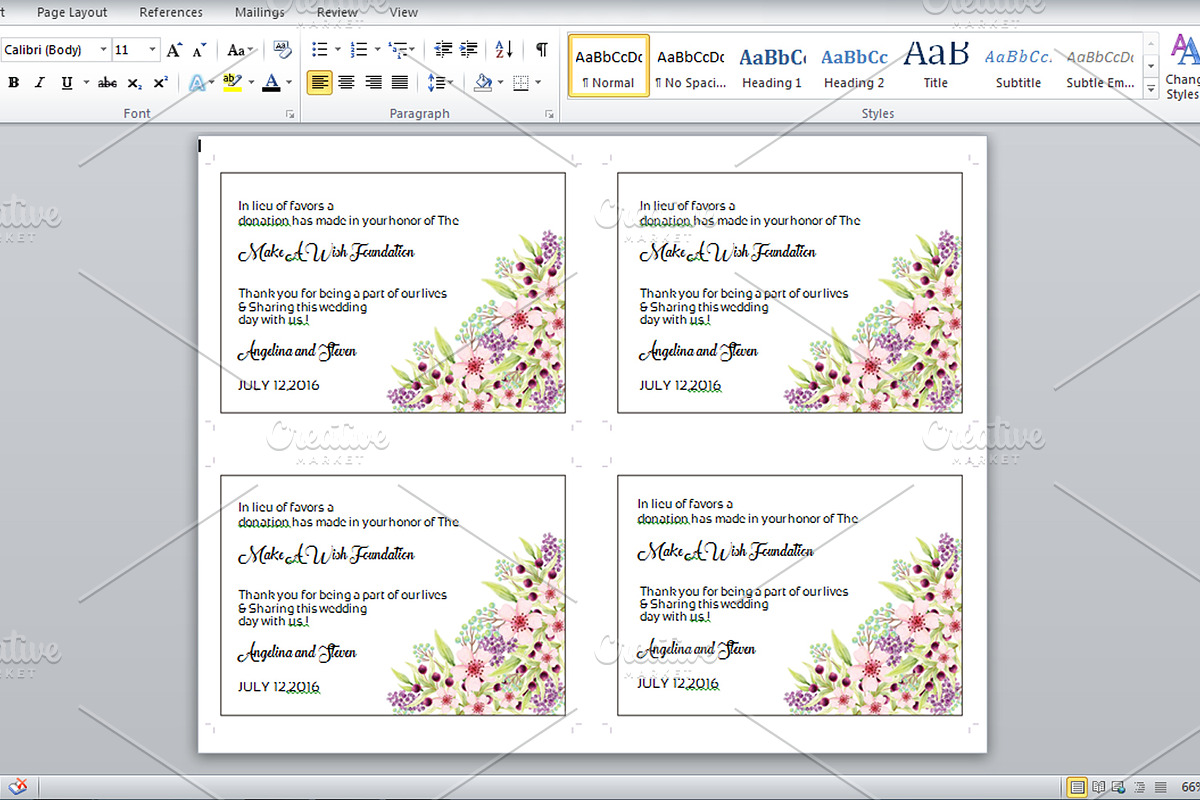
Task: Apply the Heading 2 style
Action: (854, 66)
